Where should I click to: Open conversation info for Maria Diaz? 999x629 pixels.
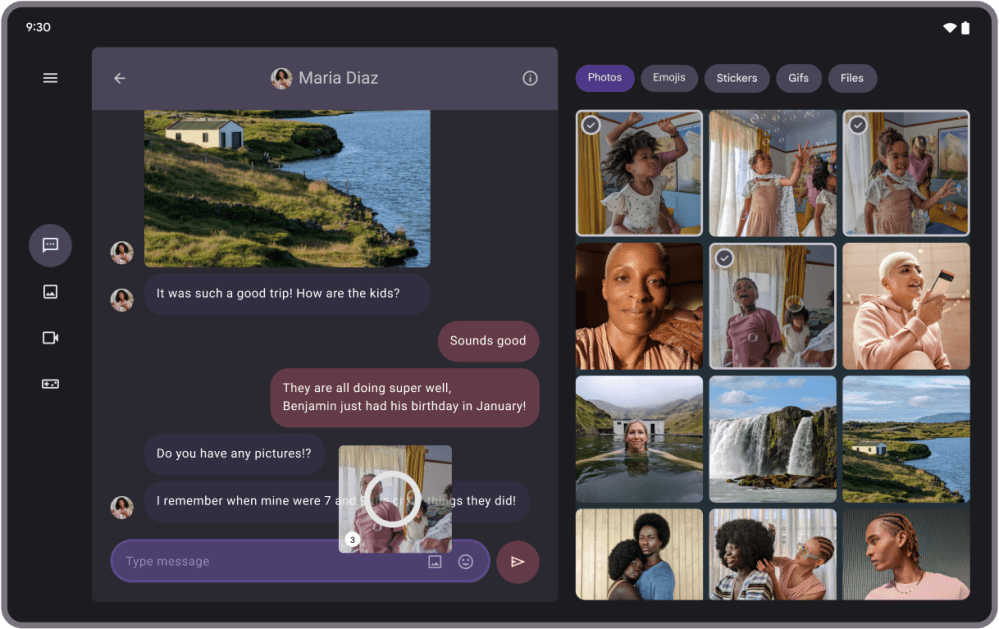pyautogui.click(x=530, y=78)
